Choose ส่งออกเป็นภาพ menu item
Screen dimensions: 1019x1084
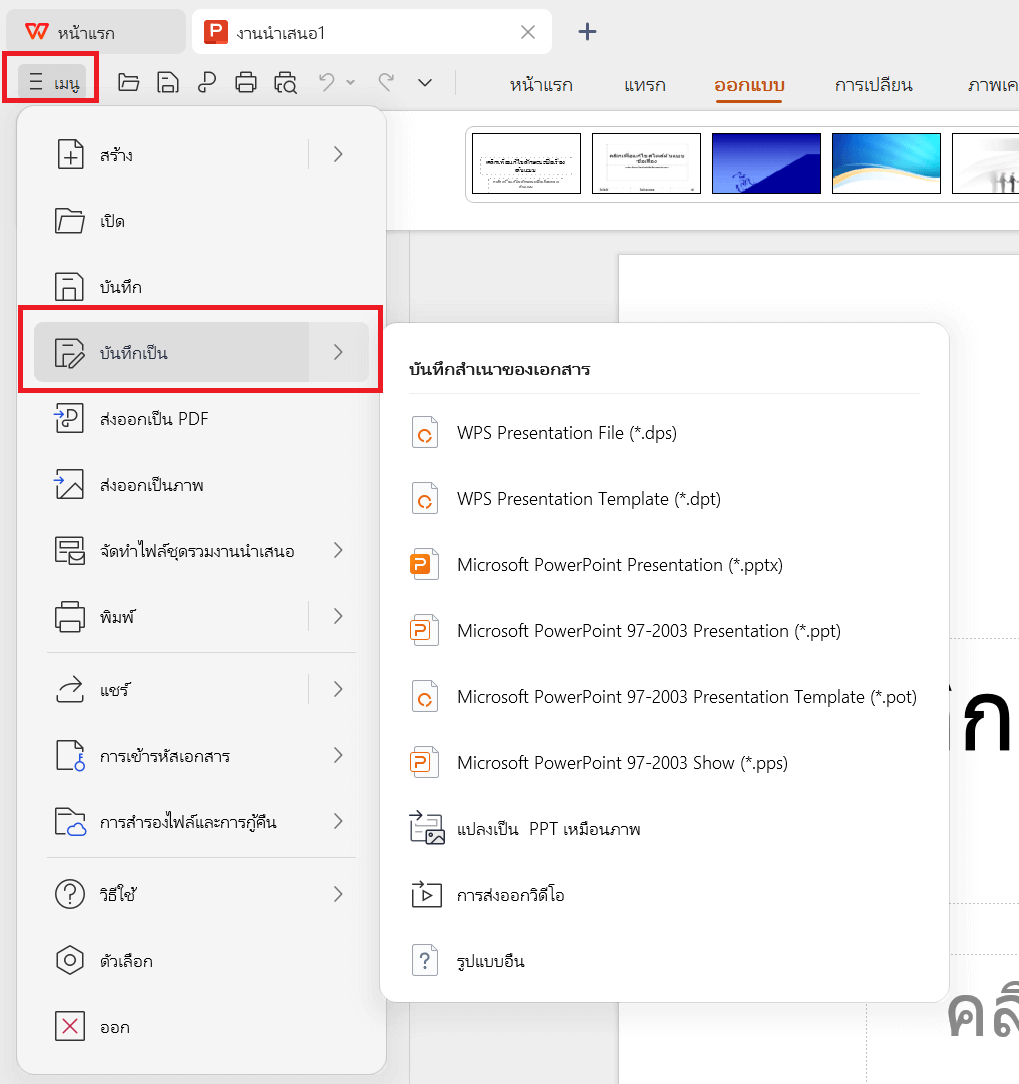pyautogui.click(x=200, y=485)
